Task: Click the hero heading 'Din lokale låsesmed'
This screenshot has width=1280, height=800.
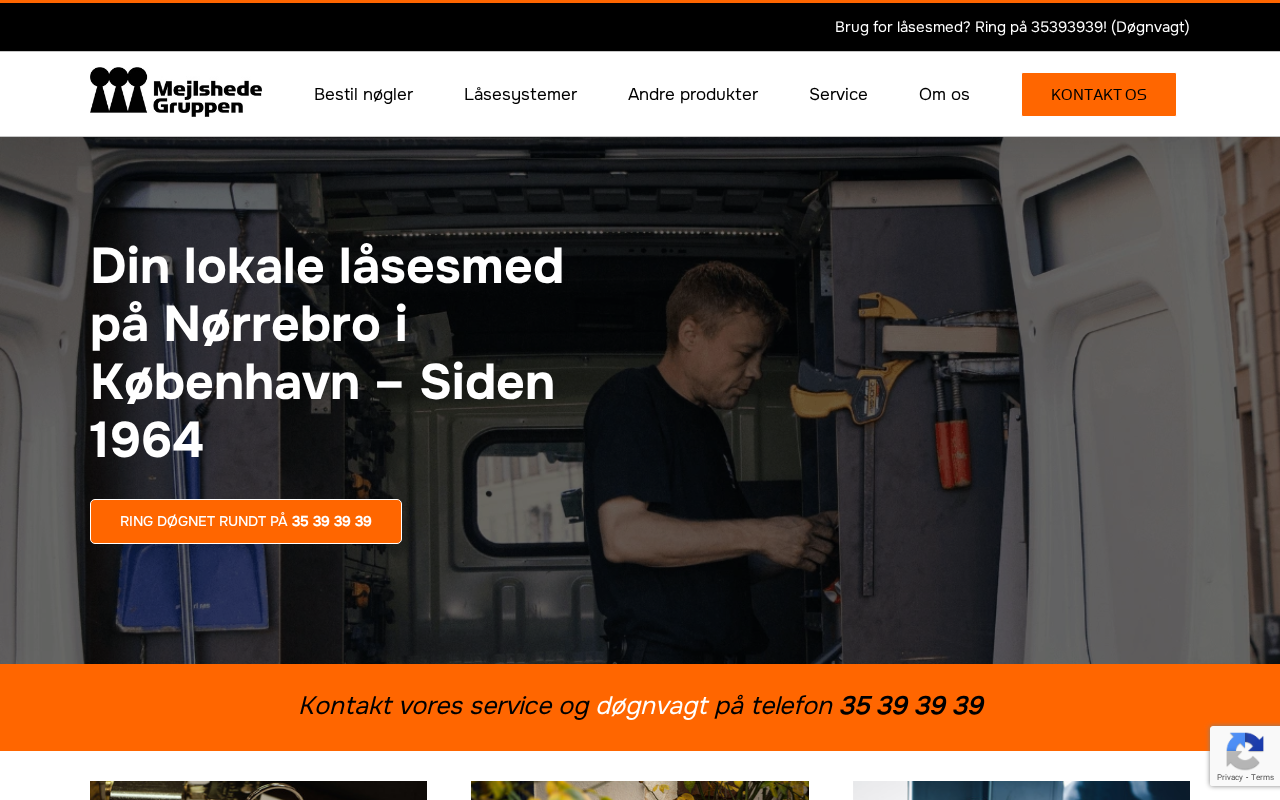Action: tap(327, 266)
